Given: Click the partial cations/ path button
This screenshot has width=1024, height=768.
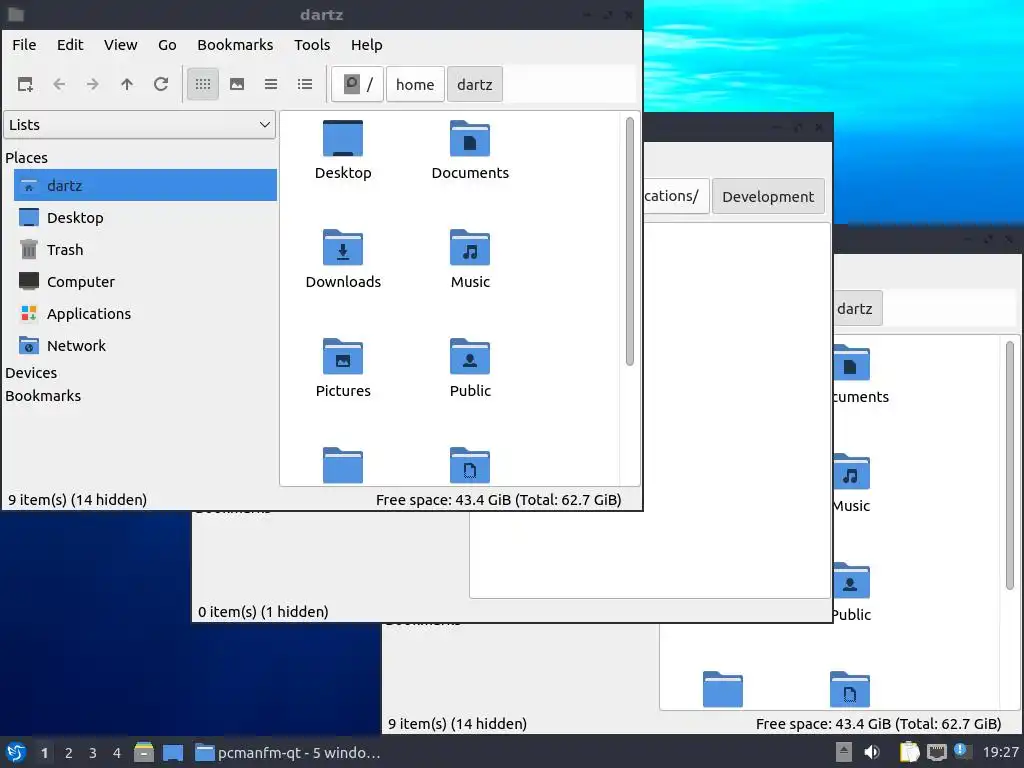Looking at the screenshot, I should [675, 196].
